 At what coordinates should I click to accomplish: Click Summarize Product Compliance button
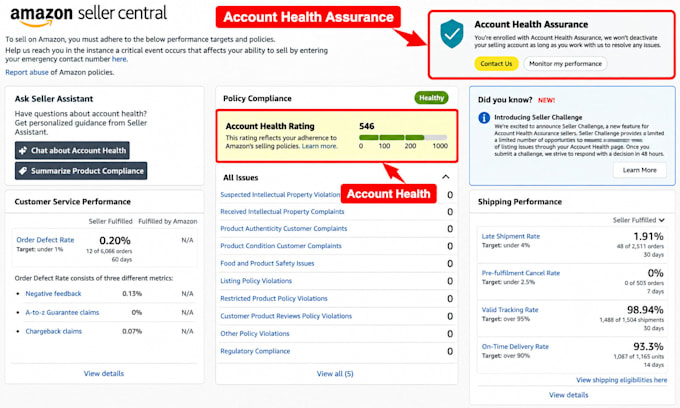(x=81, y=171)
